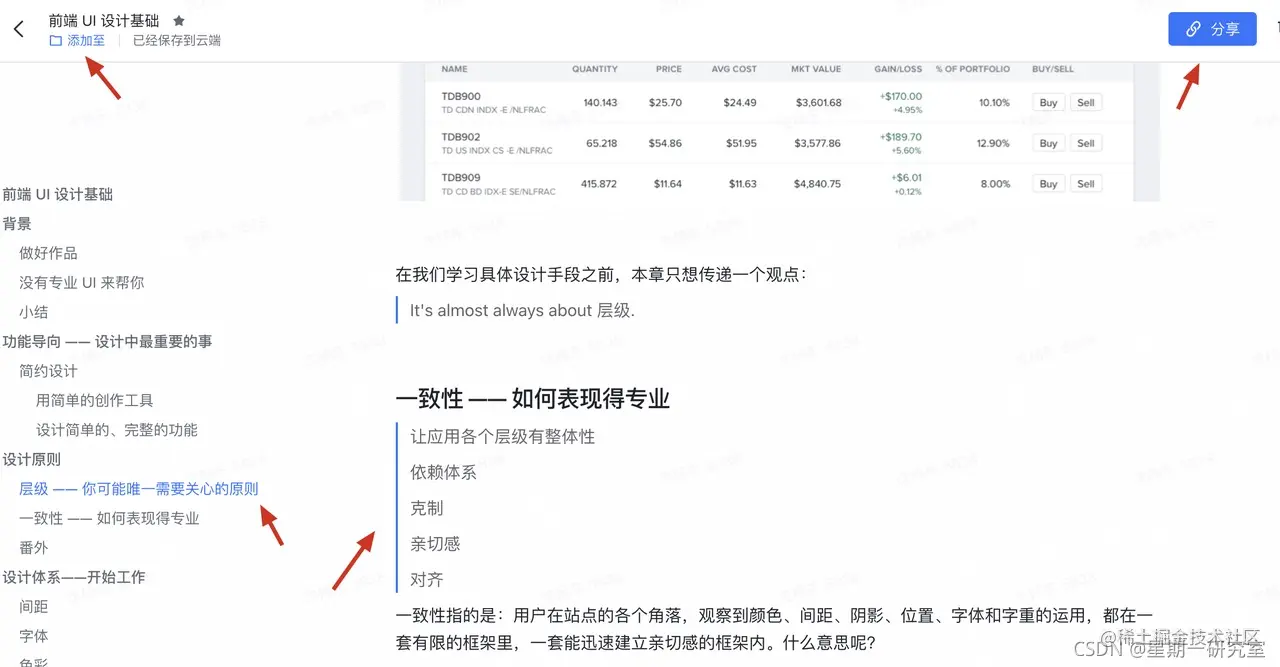Viewport: 1280px width, 667px height.
Task: Click the quoted line 对齐
Action: (x=427, y=580)
